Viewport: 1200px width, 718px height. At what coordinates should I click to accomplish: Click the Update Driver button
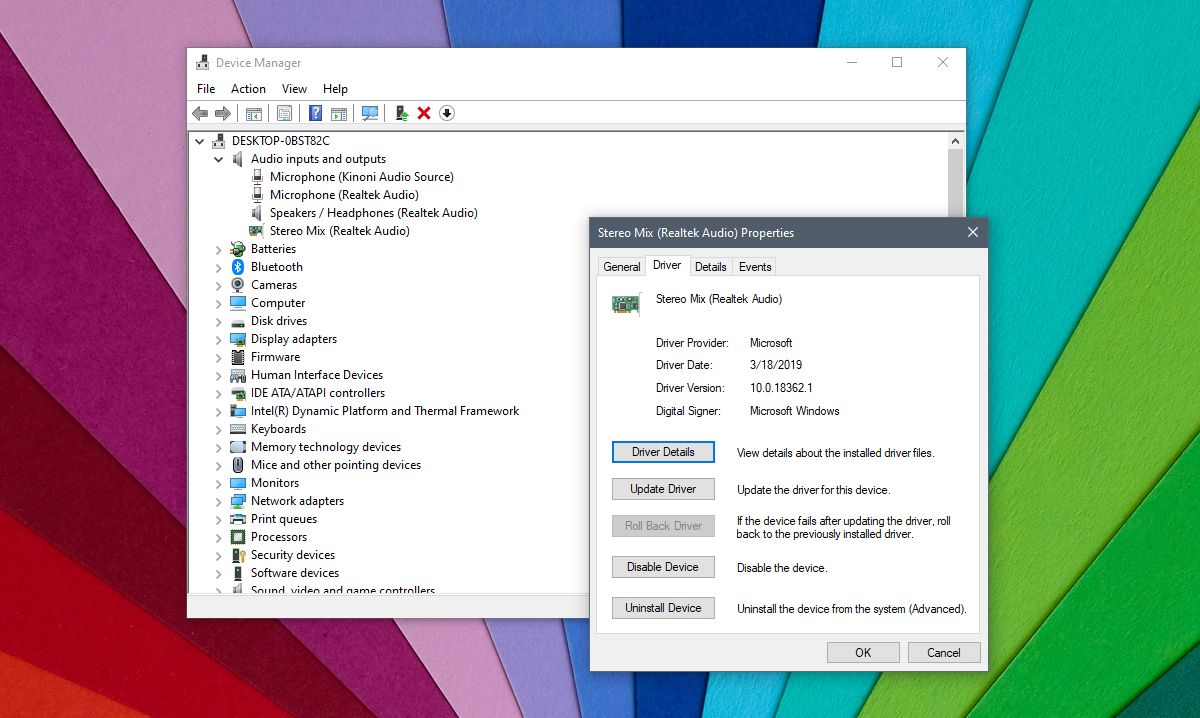click(x=663, y=489)
